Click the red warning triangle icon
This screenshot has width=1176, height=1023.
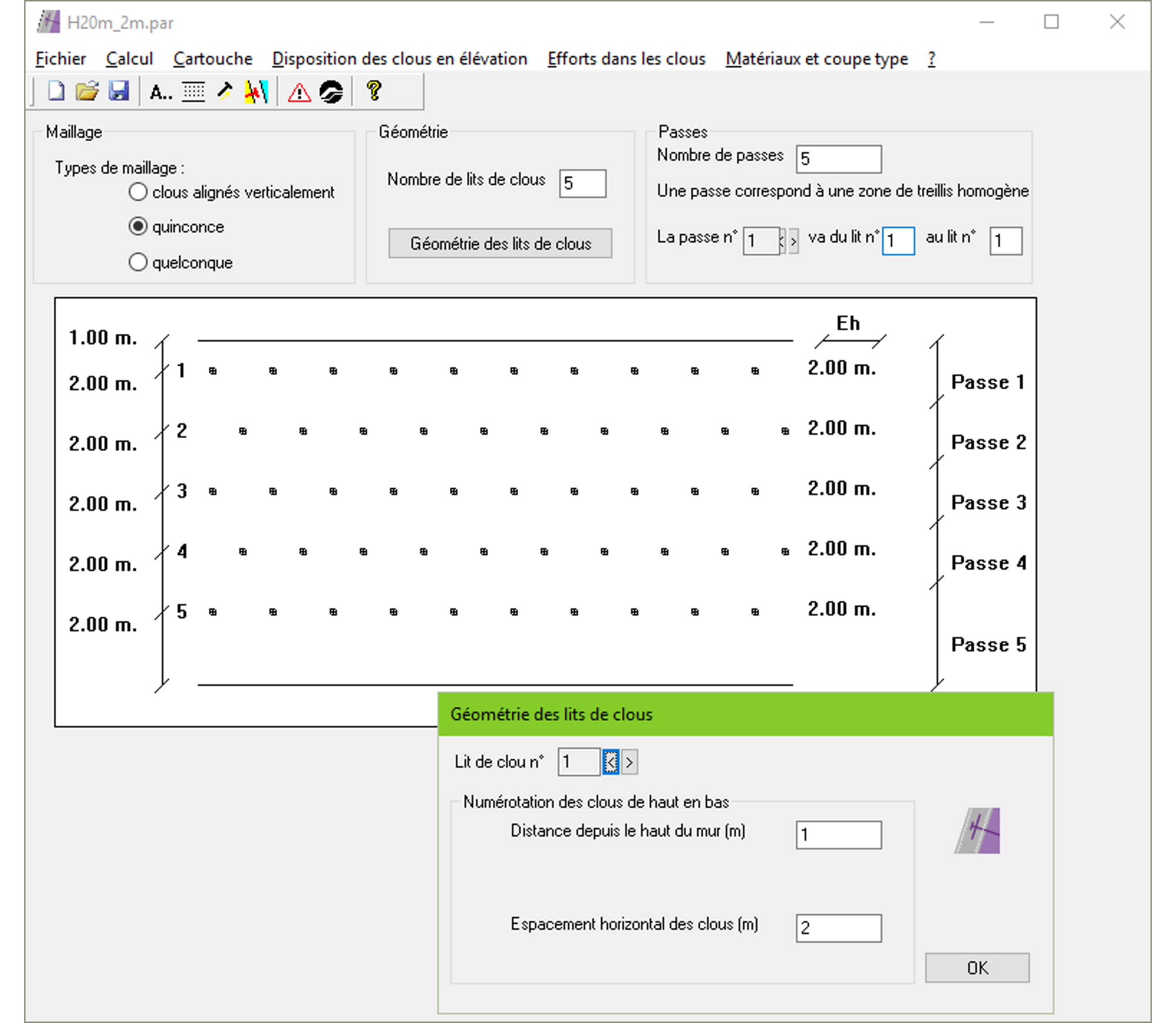(299, 92)
